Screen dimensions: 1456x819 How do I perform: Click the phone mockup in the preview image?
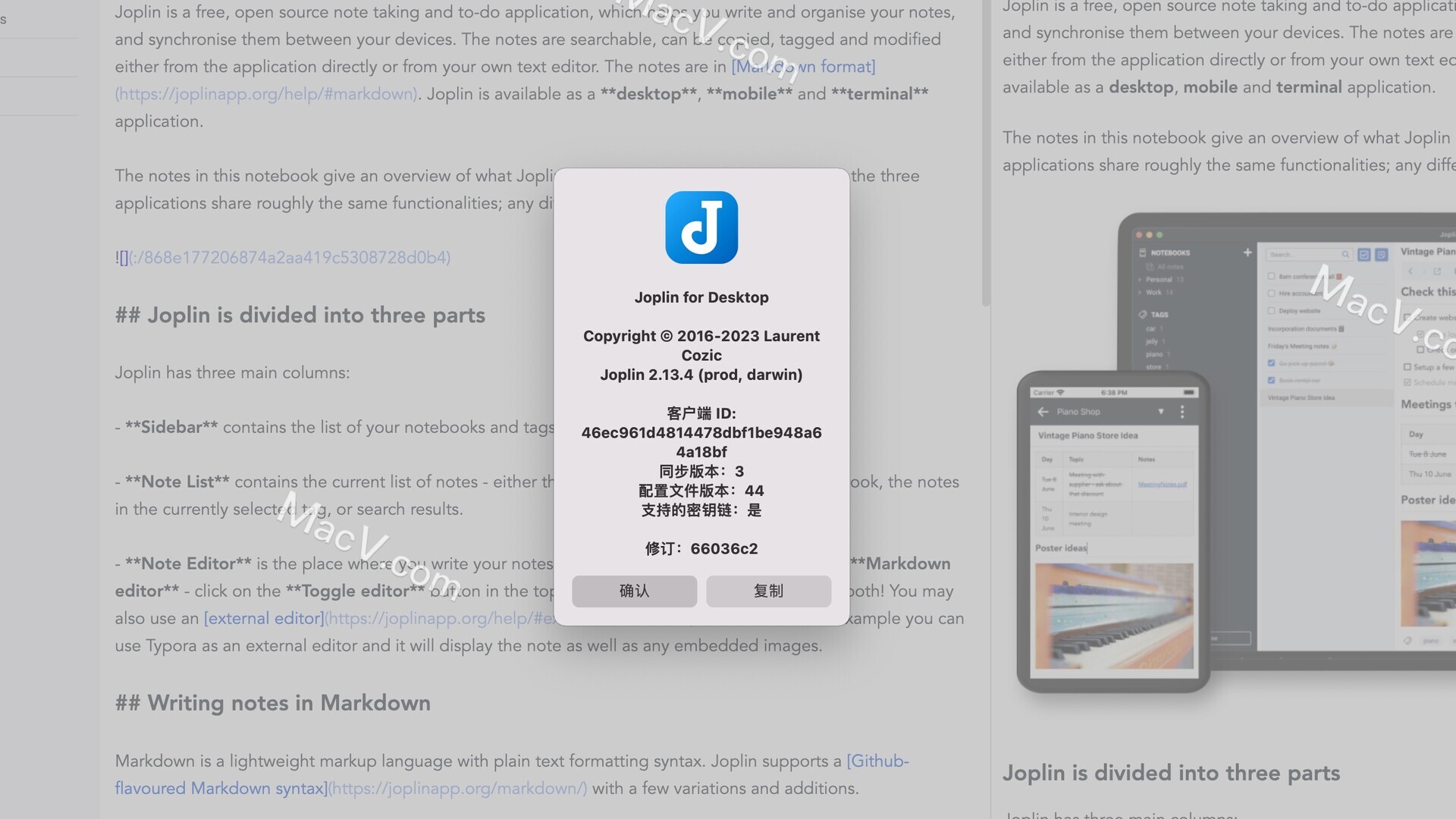coord(1113,531)
